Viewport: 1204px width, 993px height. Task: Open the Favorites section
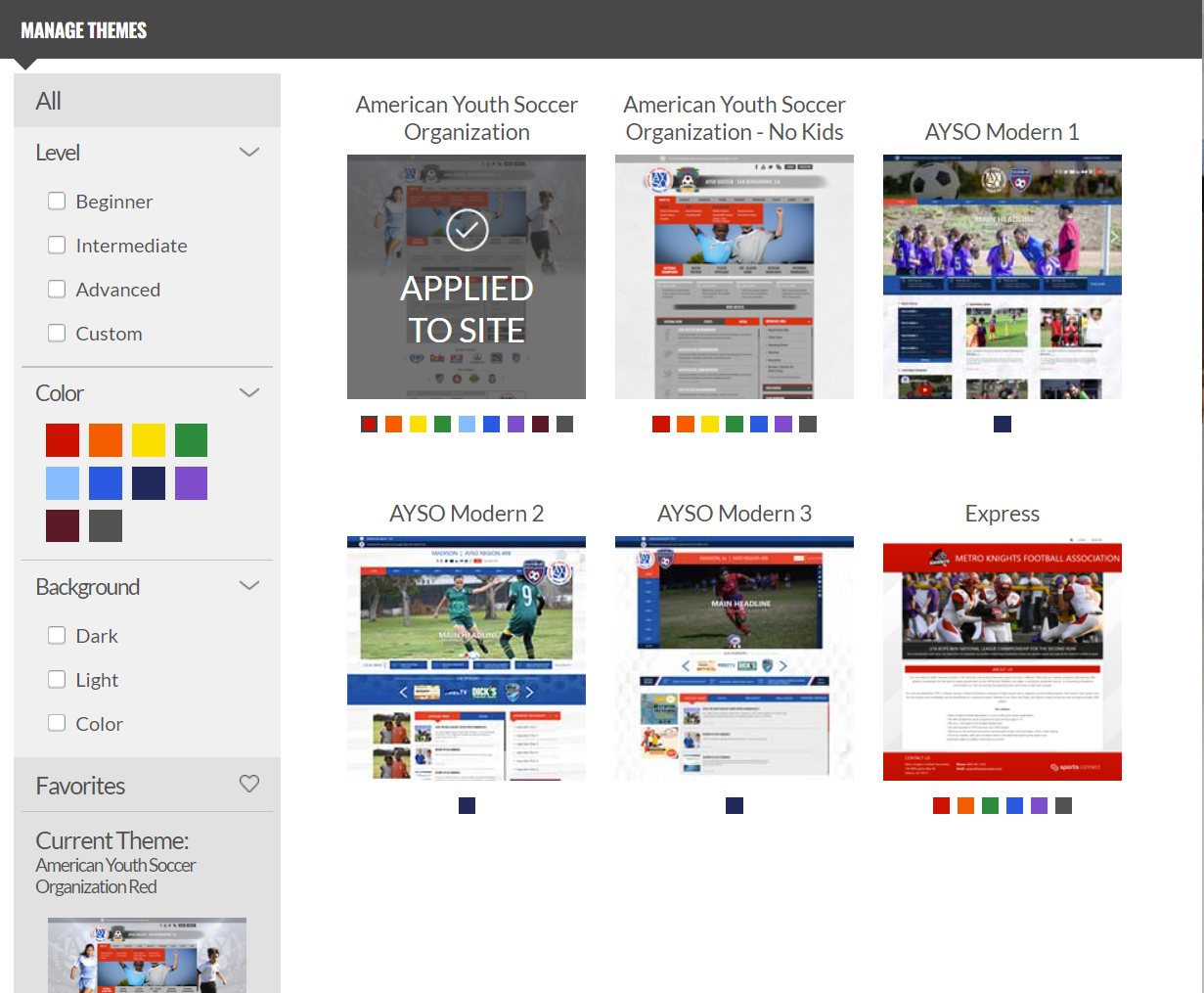tap(81, 786)
